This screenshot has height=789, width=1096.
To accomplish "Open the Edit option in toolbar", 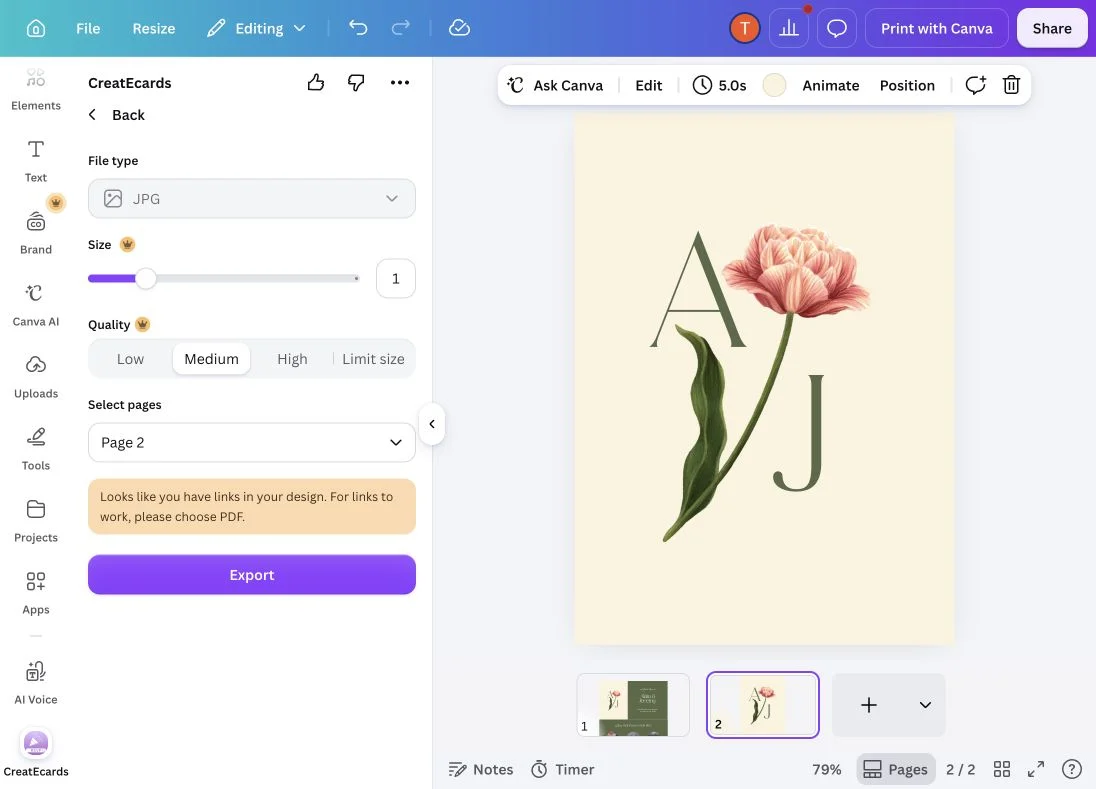I will point(648,85).
